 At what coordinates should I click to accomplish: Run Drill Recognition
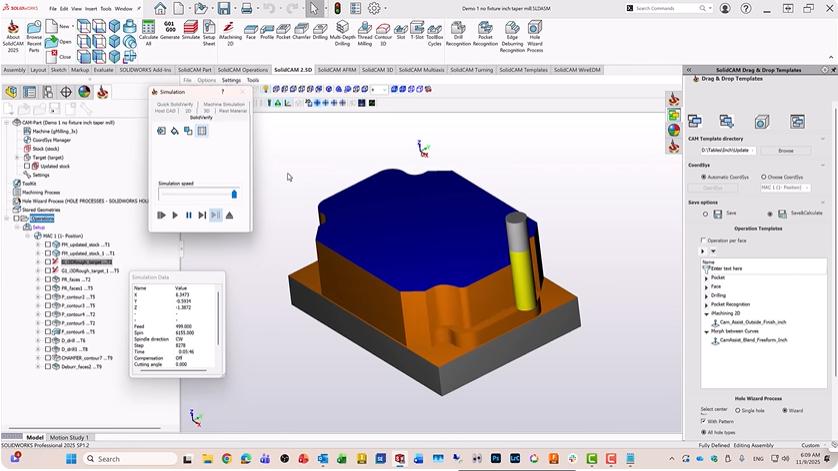pos(458,34)
